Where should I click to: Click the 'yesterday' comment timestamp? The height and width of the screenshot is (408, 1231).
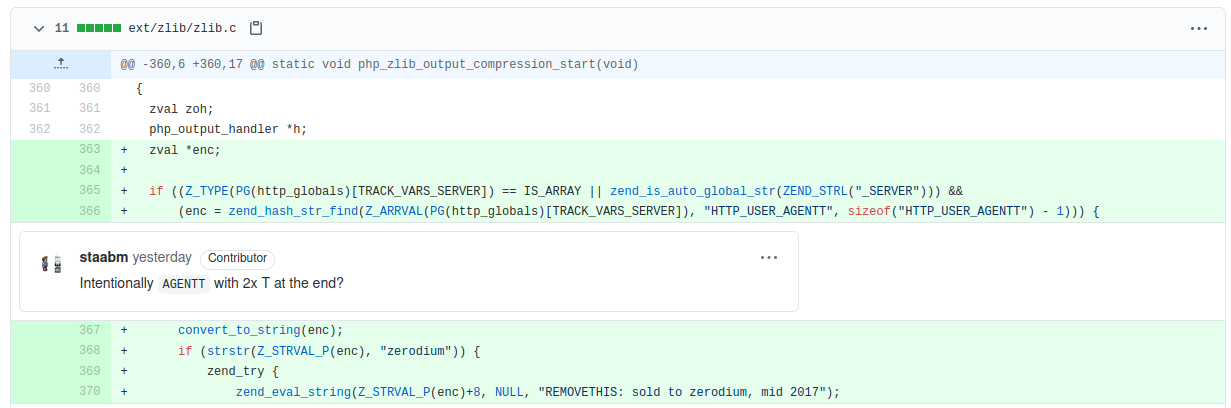[x=162, y=257]
